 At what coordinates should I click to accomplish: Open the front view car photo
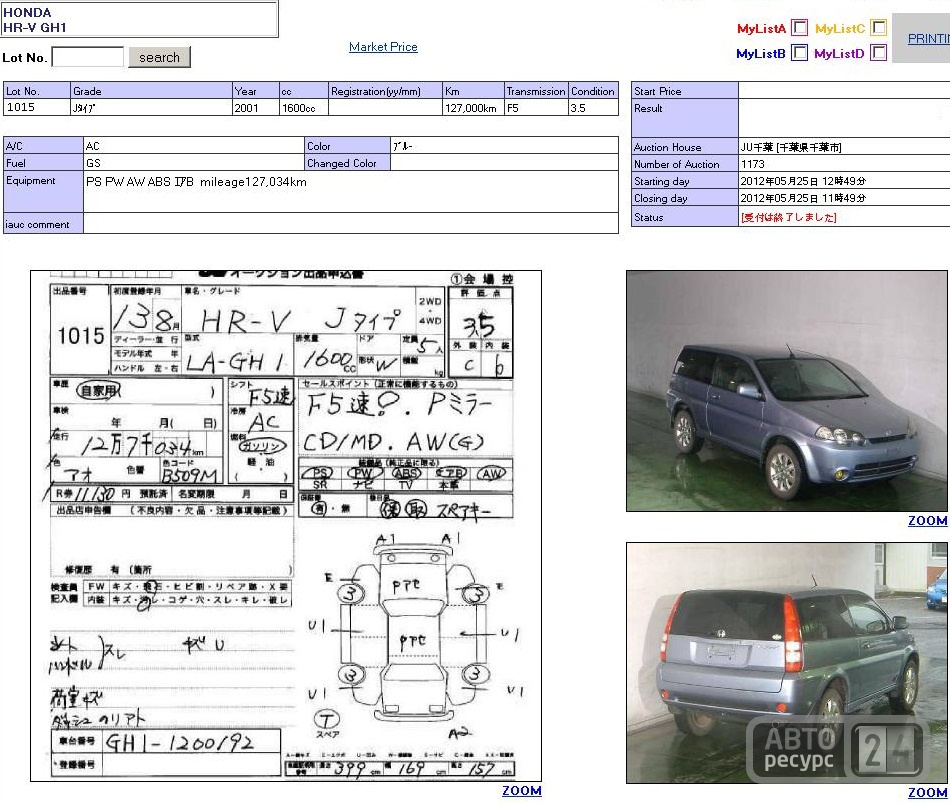click(x=786, y=391)
